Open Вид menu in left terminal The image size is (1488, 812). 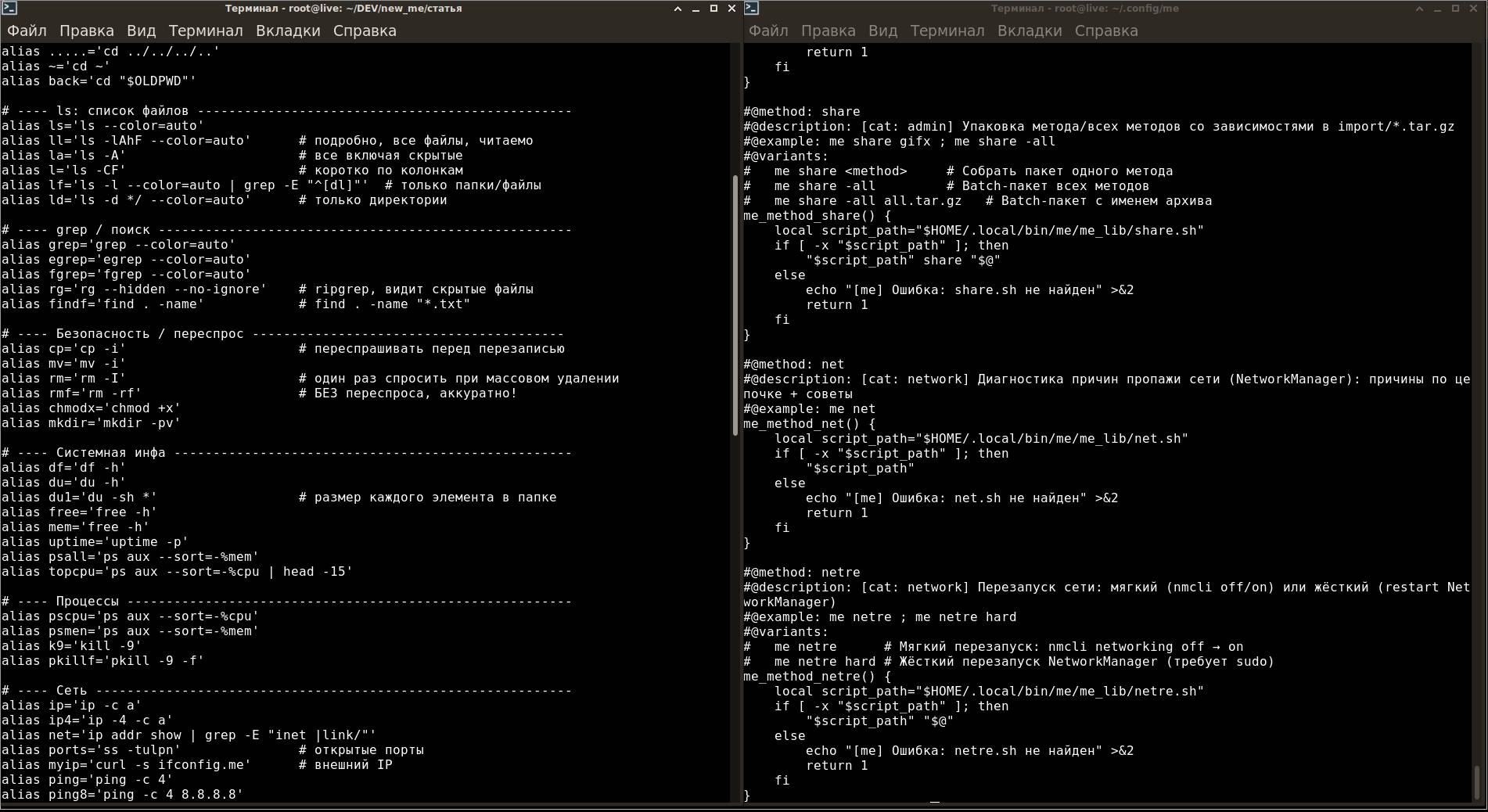click(141, 31)
